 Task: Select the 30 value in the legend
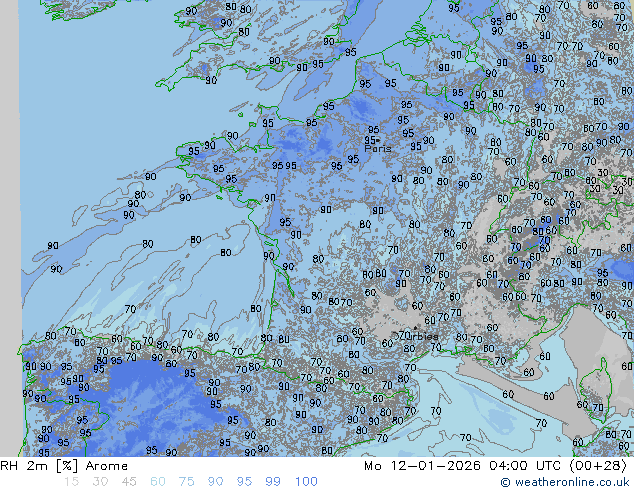coord(100,482)
